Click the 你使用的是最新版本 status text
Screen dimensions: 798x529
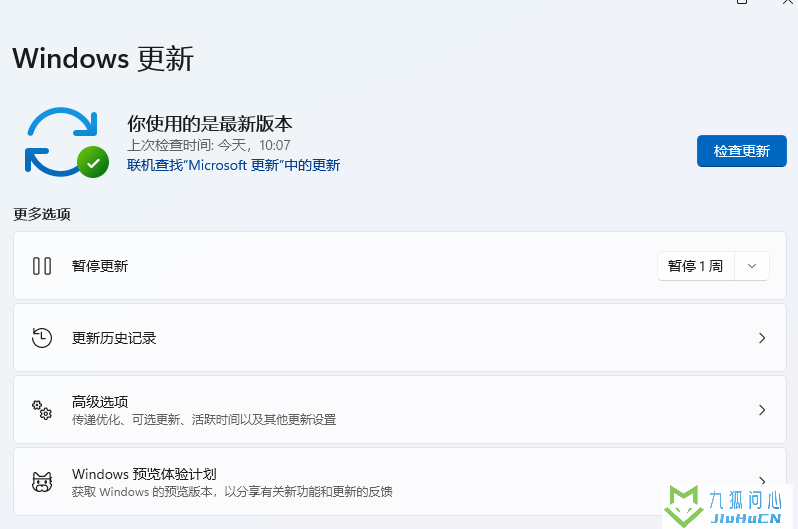click(x=210, y=124)
